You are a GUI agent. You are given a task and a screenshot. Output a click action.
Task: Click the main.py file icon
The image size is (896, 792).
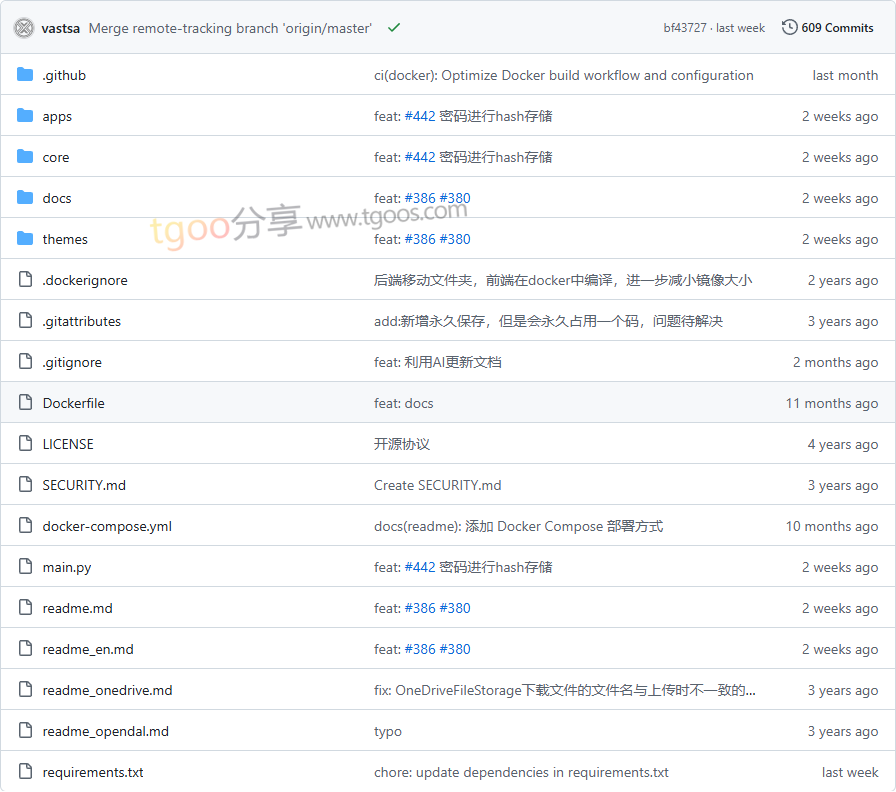[x=26, y=567]
